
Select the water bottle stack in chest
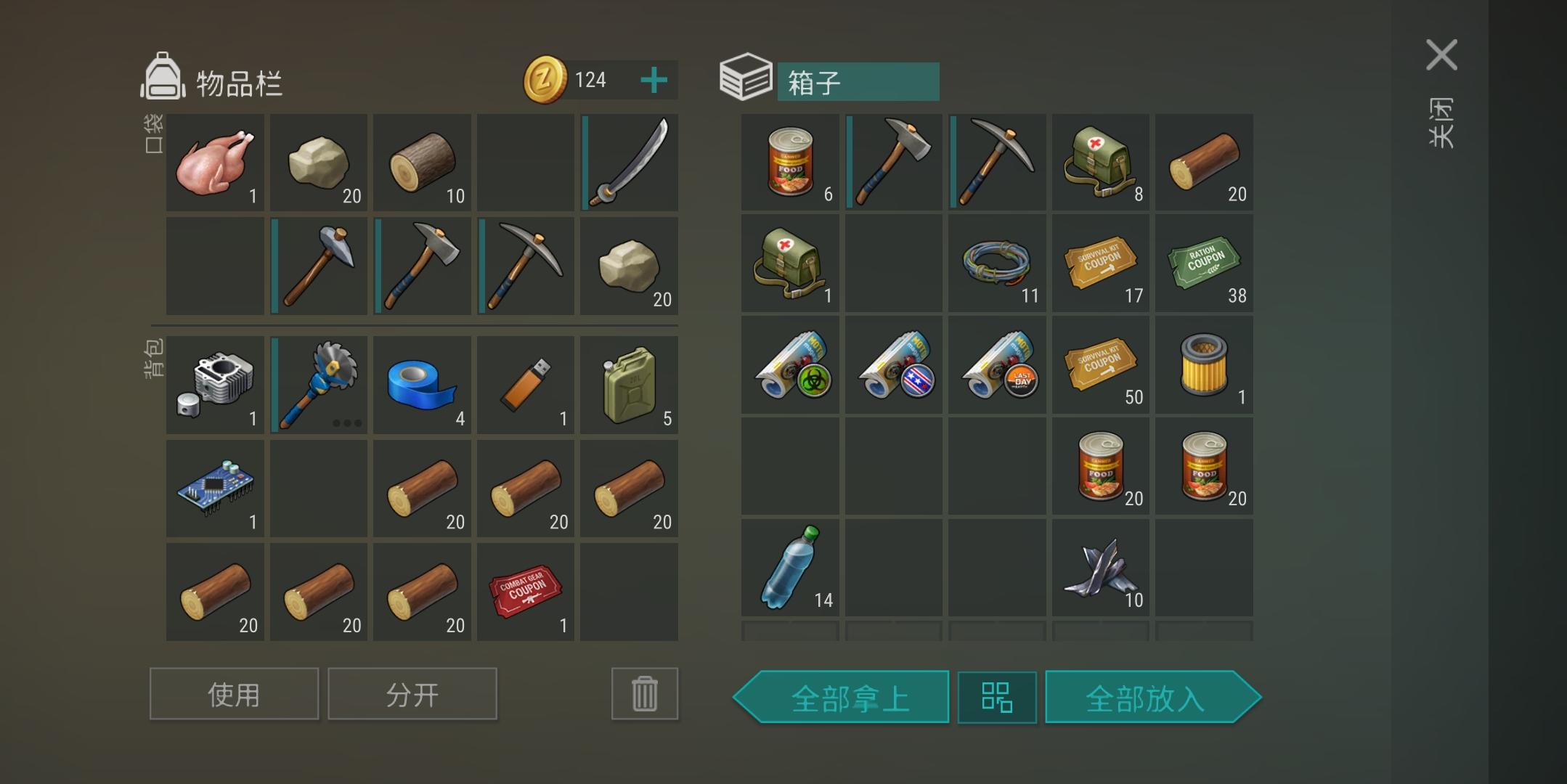[x=790, y=568]
